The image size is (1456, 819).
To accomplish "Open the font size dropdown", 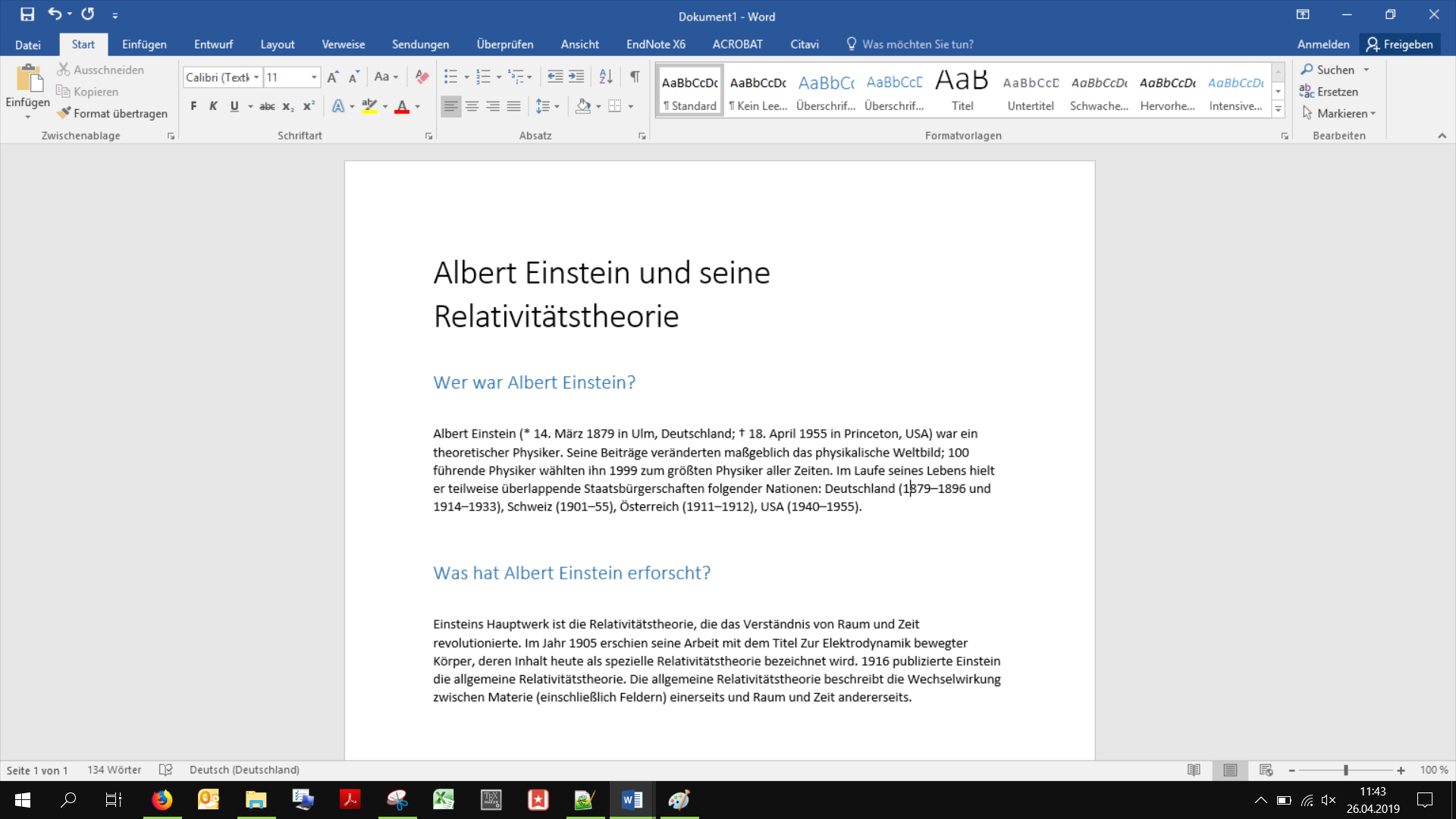I will [x=314, y=77].
